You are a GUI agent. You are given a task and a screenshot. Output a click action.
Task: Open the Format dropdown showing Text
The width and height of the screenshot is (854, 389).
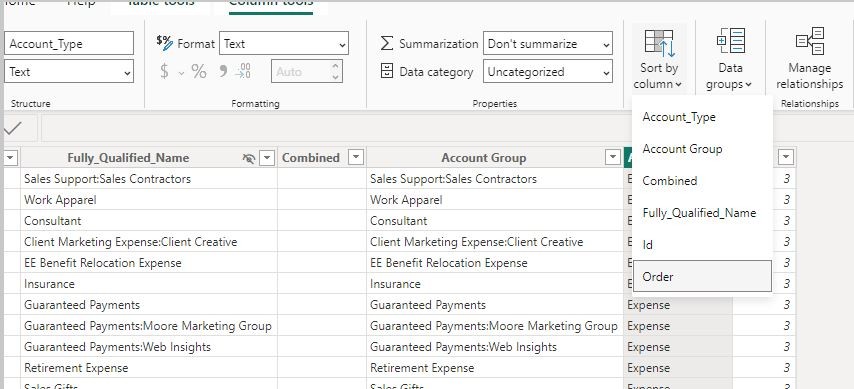284,44
